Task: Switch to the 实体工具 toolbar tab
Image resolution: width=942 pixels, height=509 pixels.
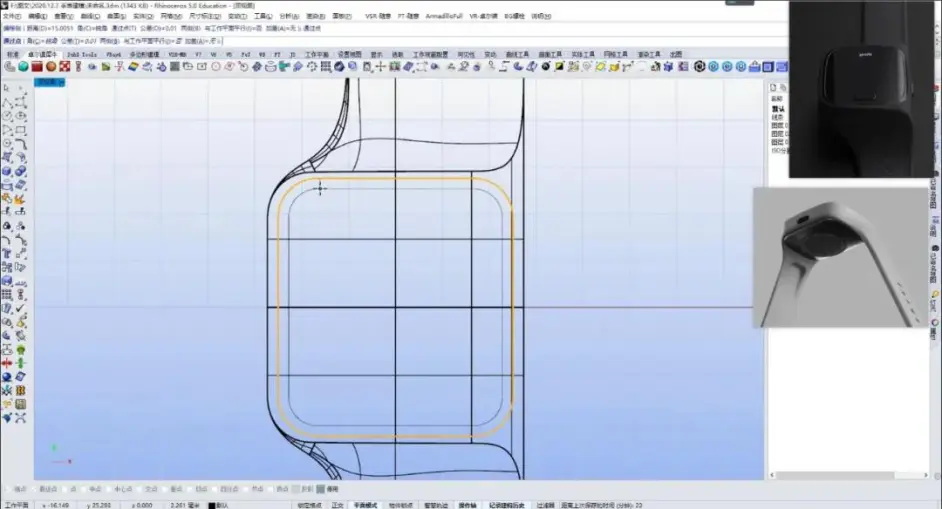Action: [x=582, y=54]
